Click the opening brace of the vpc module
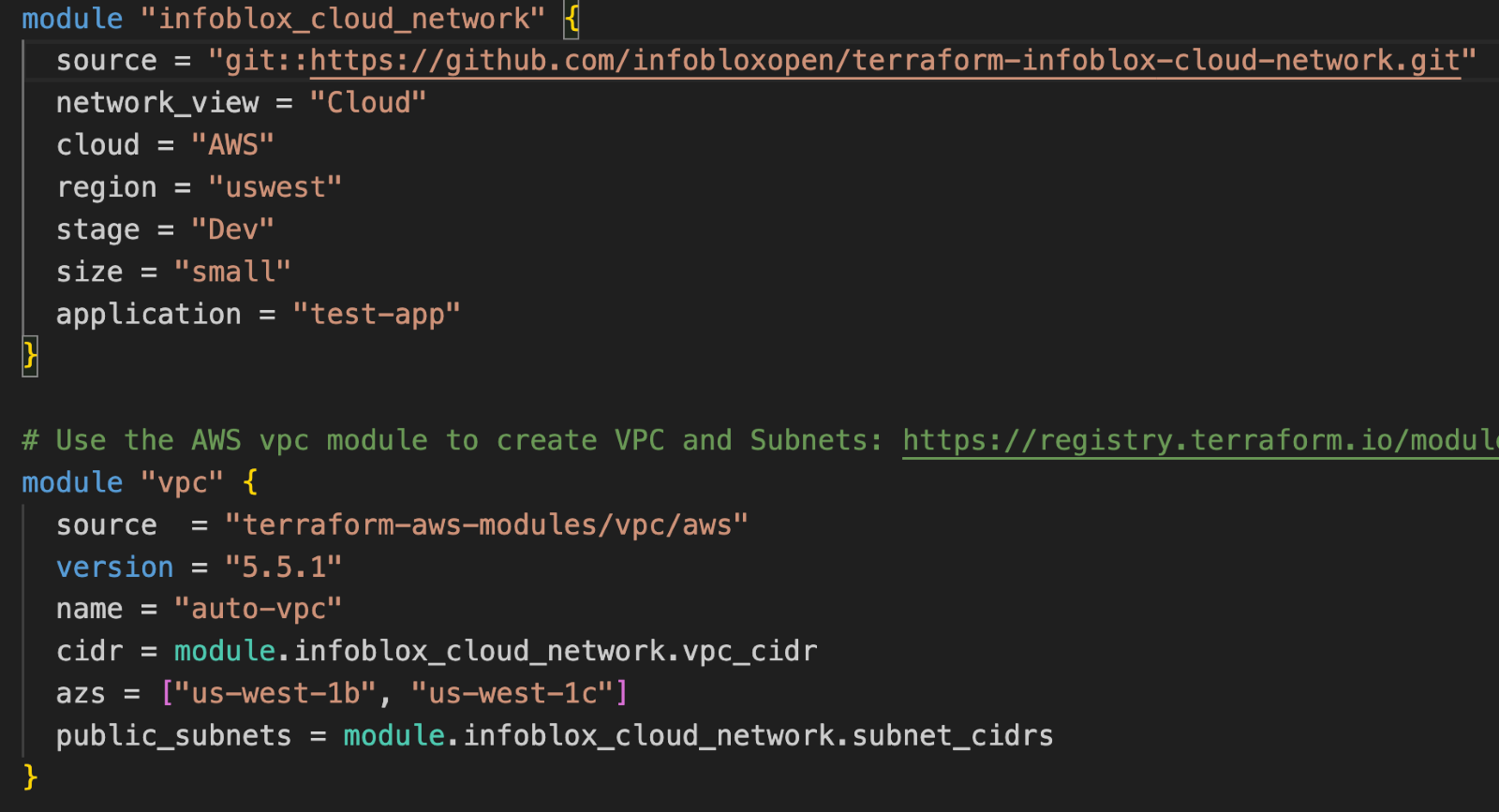This screenshot has width=1499, height=812. [250, 483]
